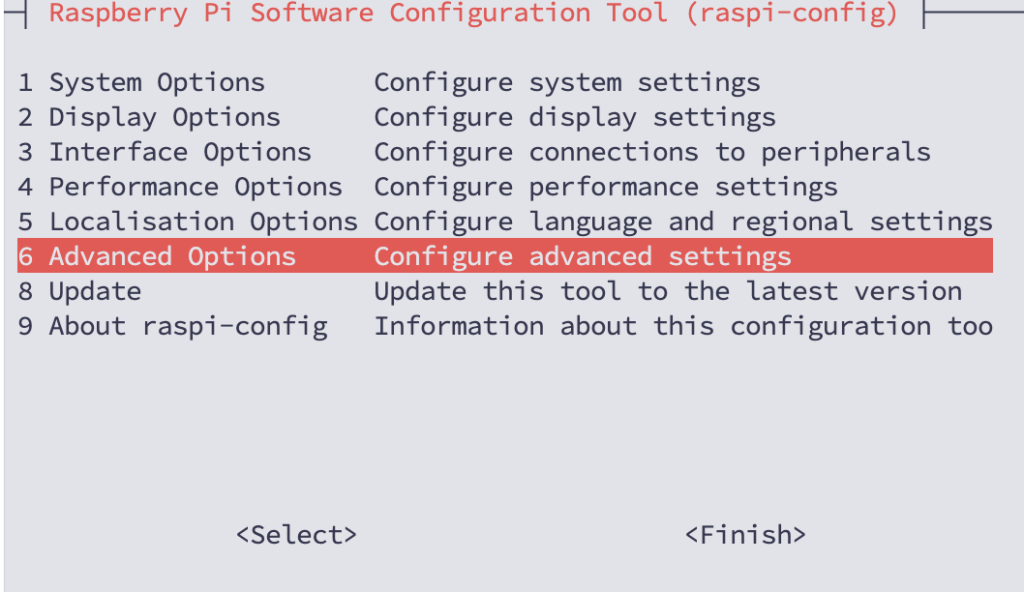Click "Update this tool to the latest version"
The width and height of the screenshot is (1024, 592).
tap(668, 292)
